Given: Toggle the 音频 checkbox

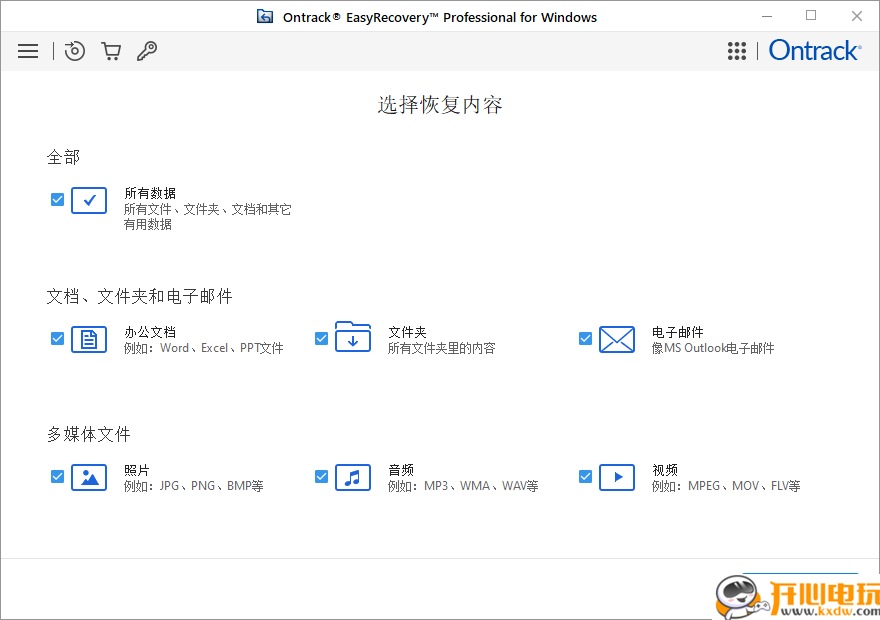Looking at the screenshot, I should pos(321,477).
